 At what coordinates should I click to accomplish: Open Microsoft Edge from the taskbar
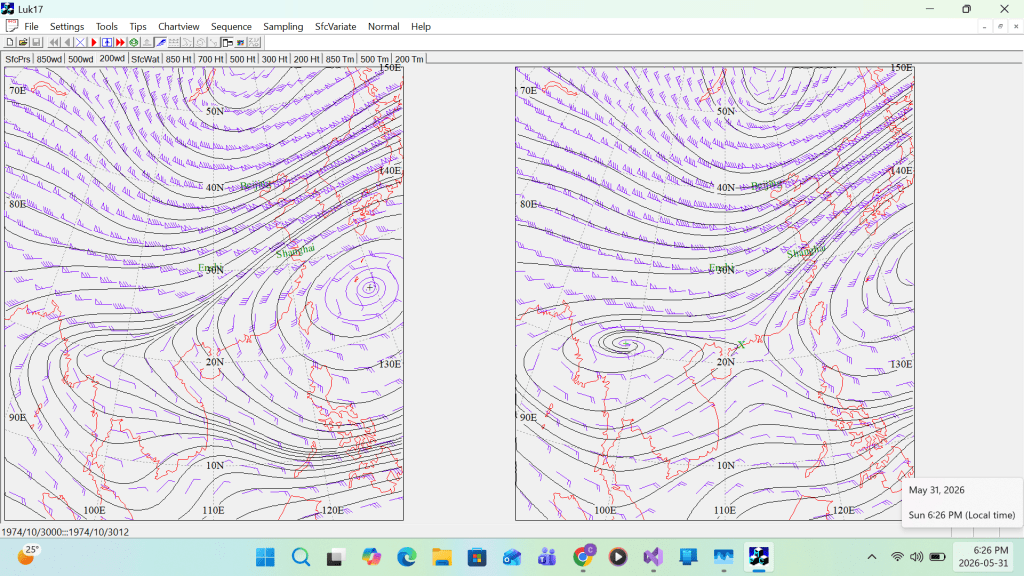406,557
